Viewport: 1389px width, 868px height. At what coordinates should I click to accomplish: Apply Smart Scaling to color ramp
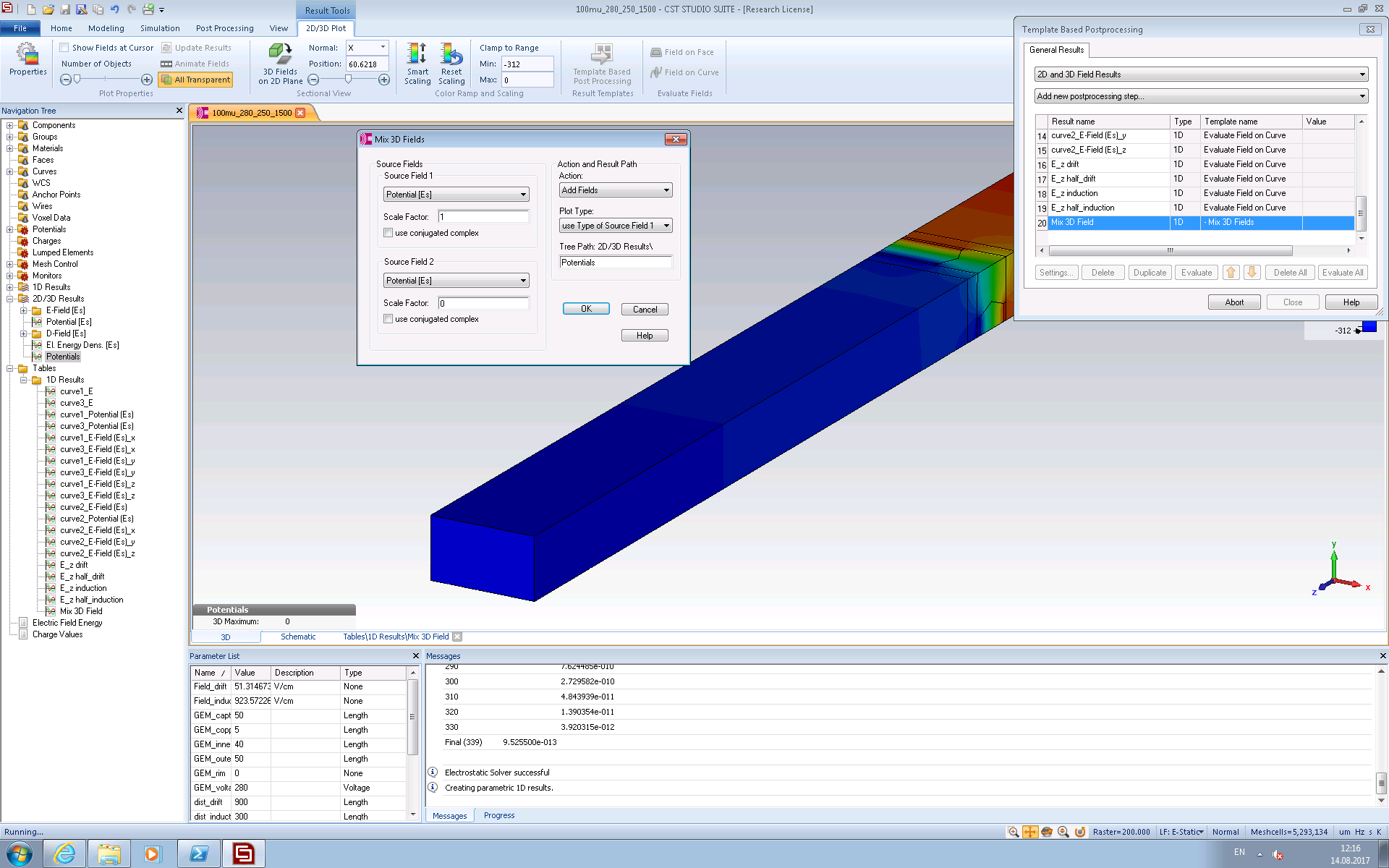pyautogui.click(x=417, y=64)
